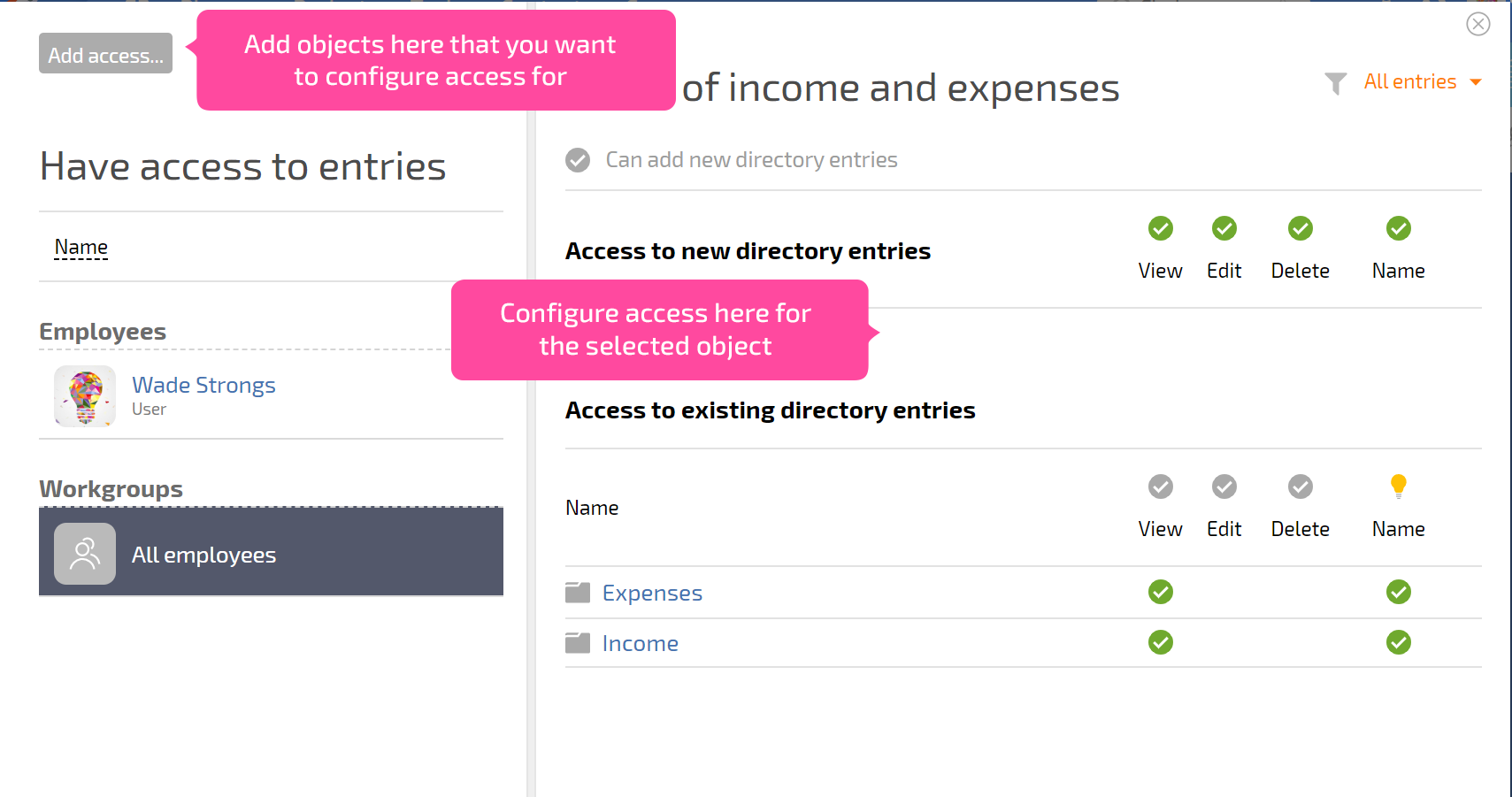Disable View access for Income
This screenshot has height=797, width=1512.
(x=1160, y=642)
